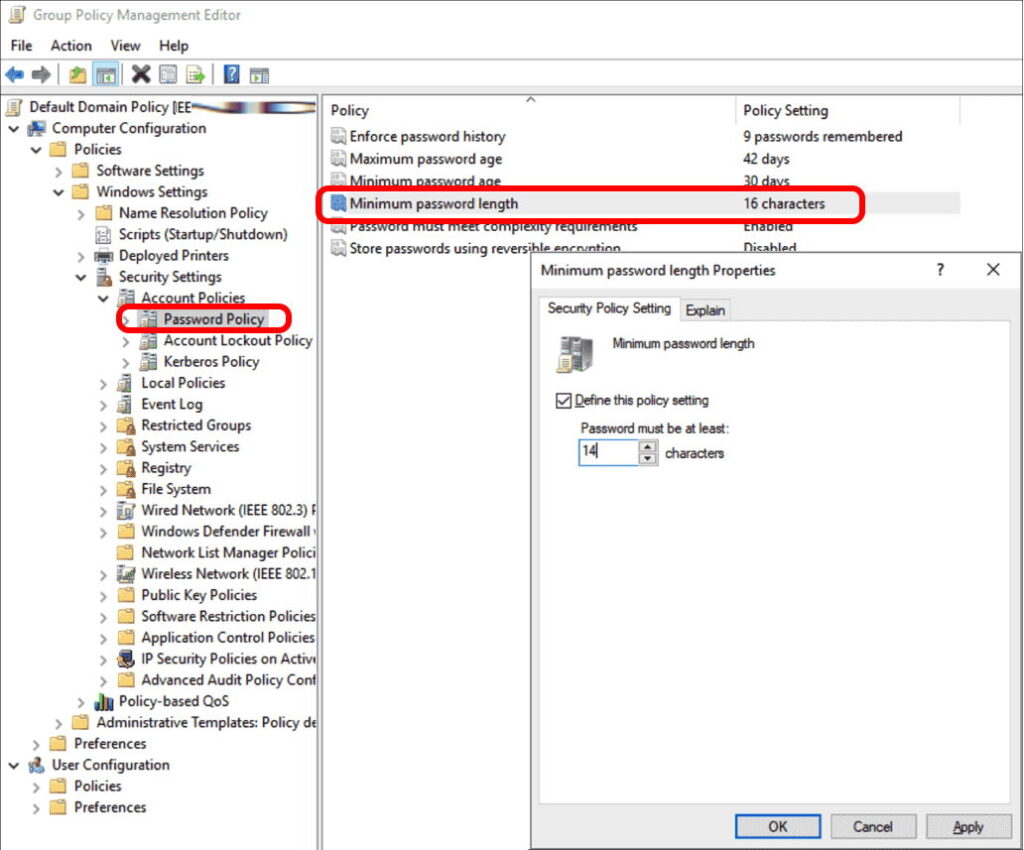Viewport: 1024px width, 850px height.
Task: Click the Back arrow toolbar icon
Action: [x=14, y=75]
